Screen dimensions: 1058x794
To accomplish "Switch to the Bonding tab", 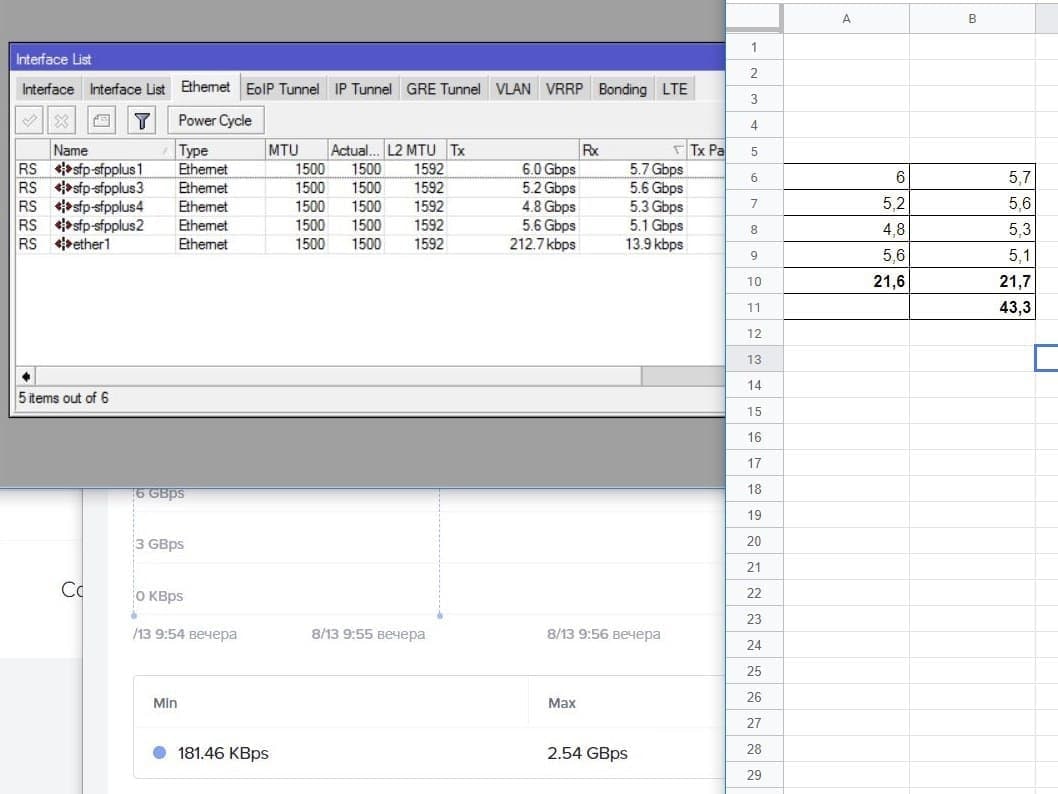I will click(622, 89).
